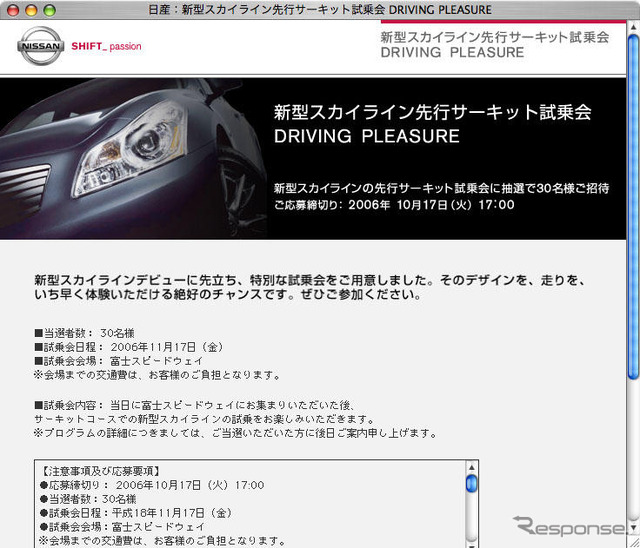Click the SHIFT_ passion slogan
This screenshot has width=640, height=548.
coord(106,47)
